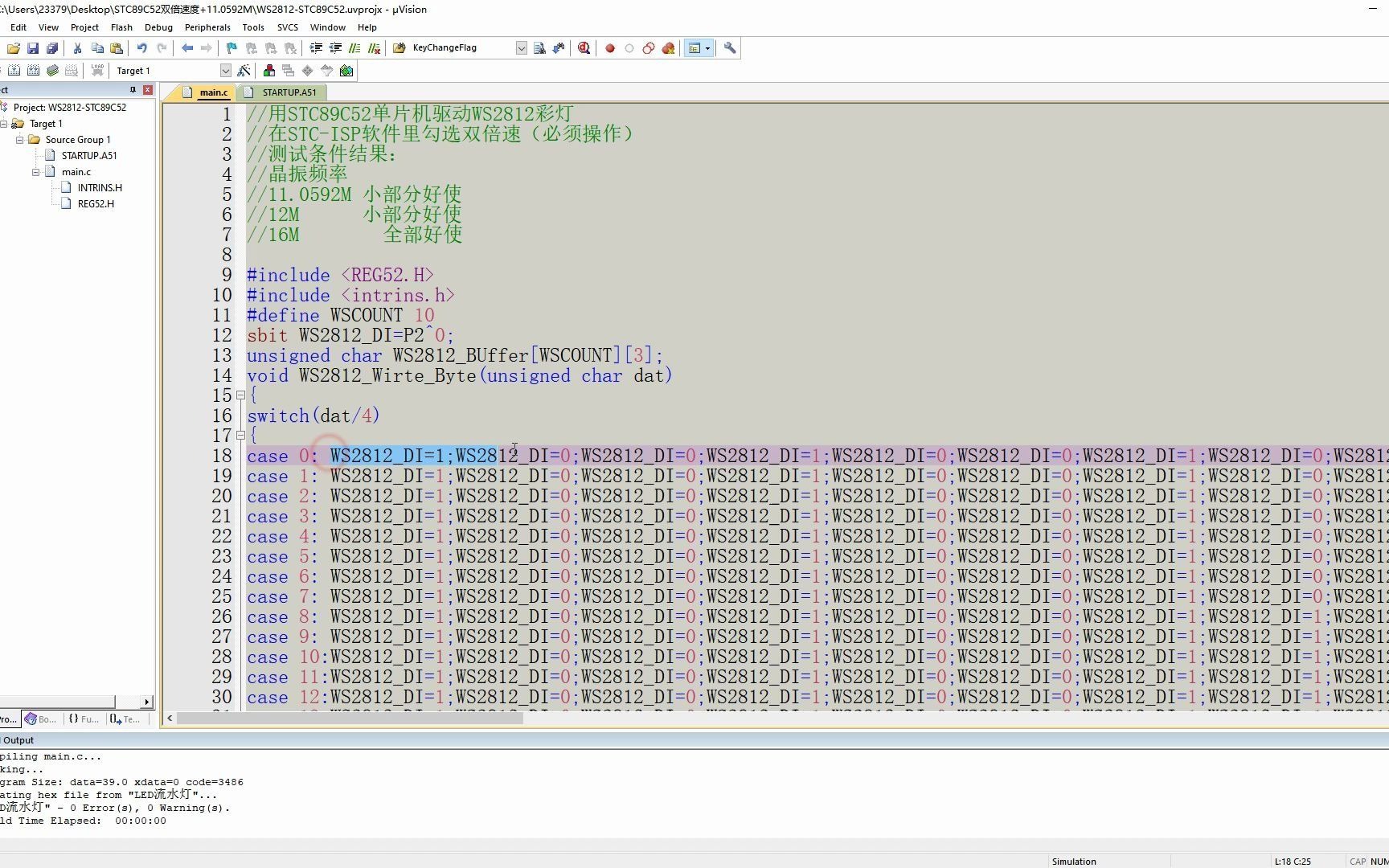Viewport: 1389px width, 868px height.
Task: Undo the last edit
Action: click(142, 48)
